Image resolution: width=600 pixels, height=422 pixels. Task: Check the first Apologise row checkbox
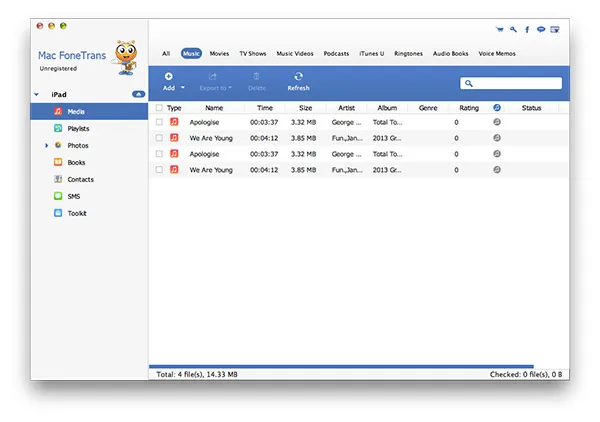pos(159,122)
